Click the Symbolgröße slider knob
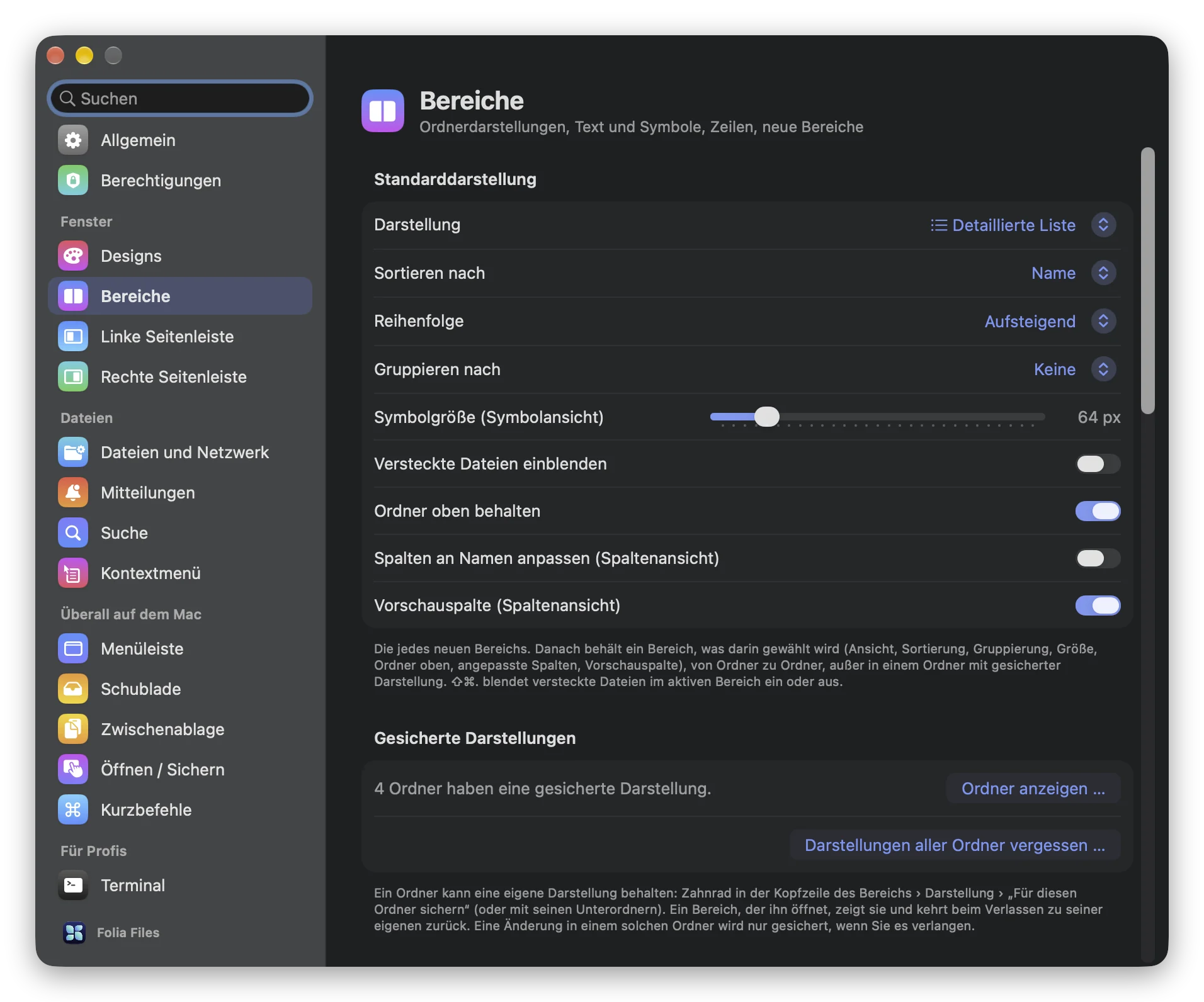This screenshot has height=1002, width=1204. [x=766, y=417]
